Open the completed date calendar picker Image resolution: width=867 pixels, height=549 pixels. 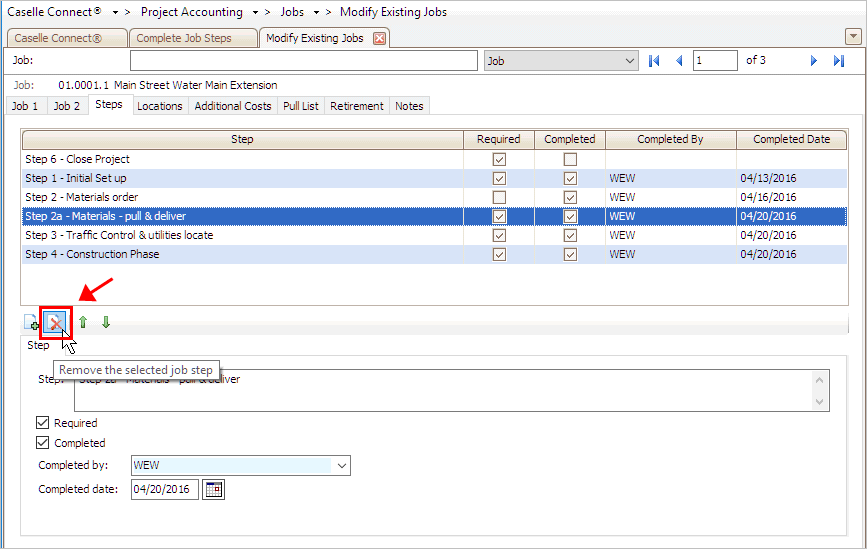tap(213, 489)
